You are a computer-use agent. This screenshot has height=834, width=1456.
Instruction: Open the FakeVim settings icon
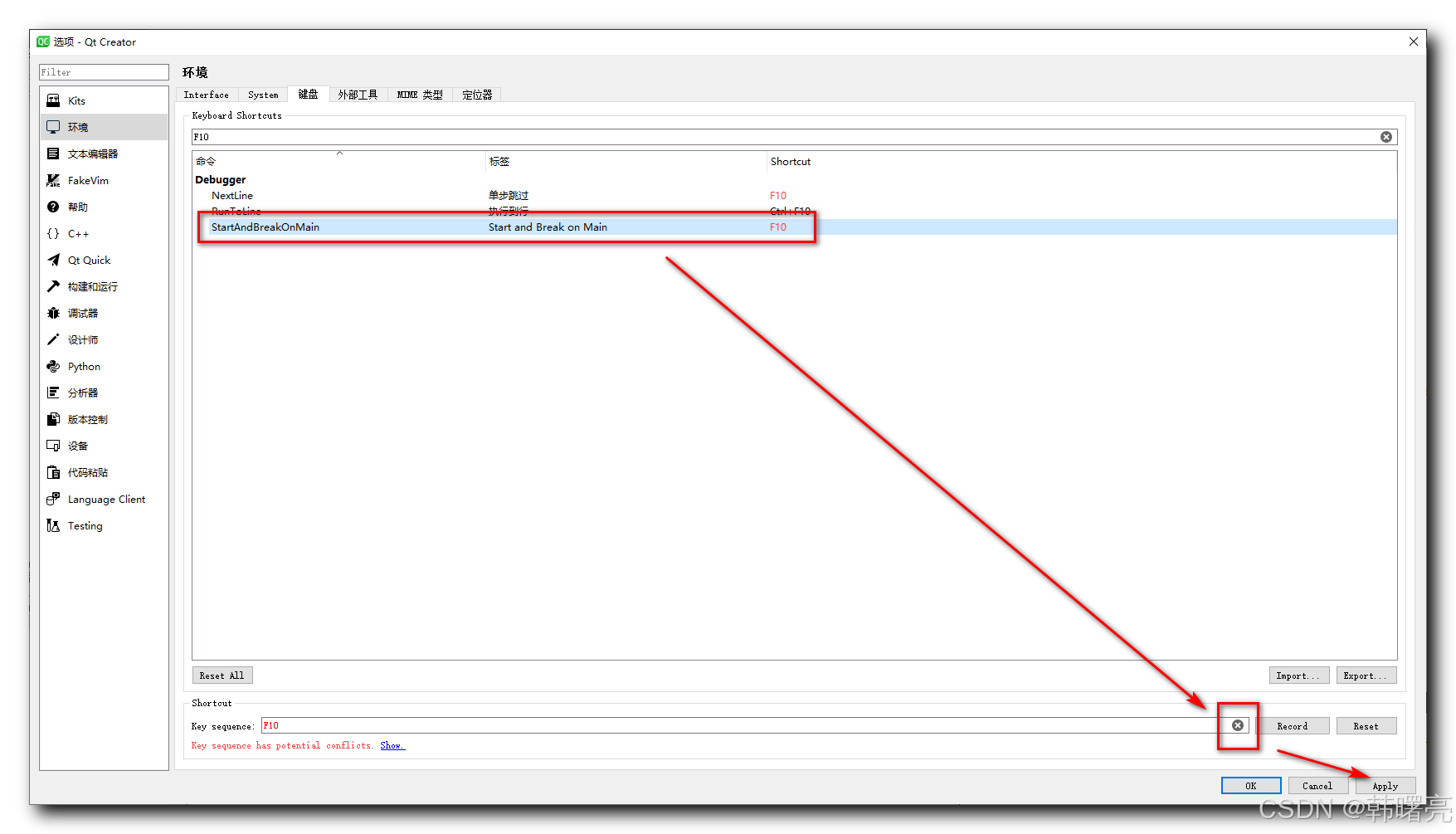[53, 180]
